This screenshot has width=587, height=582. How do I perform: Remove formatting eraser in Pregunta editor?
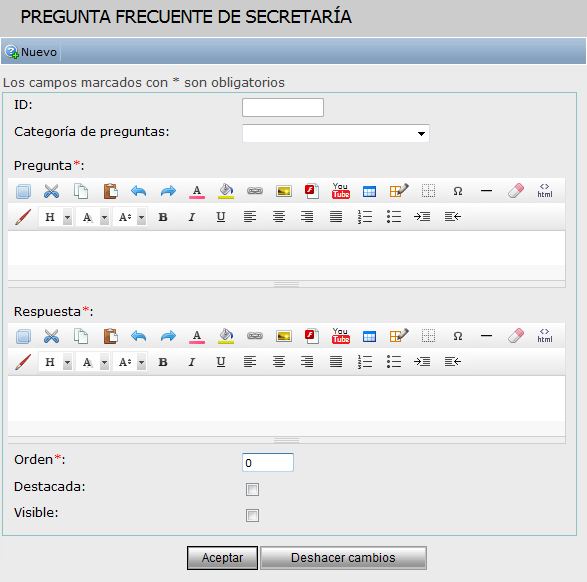tap(516, 191)
